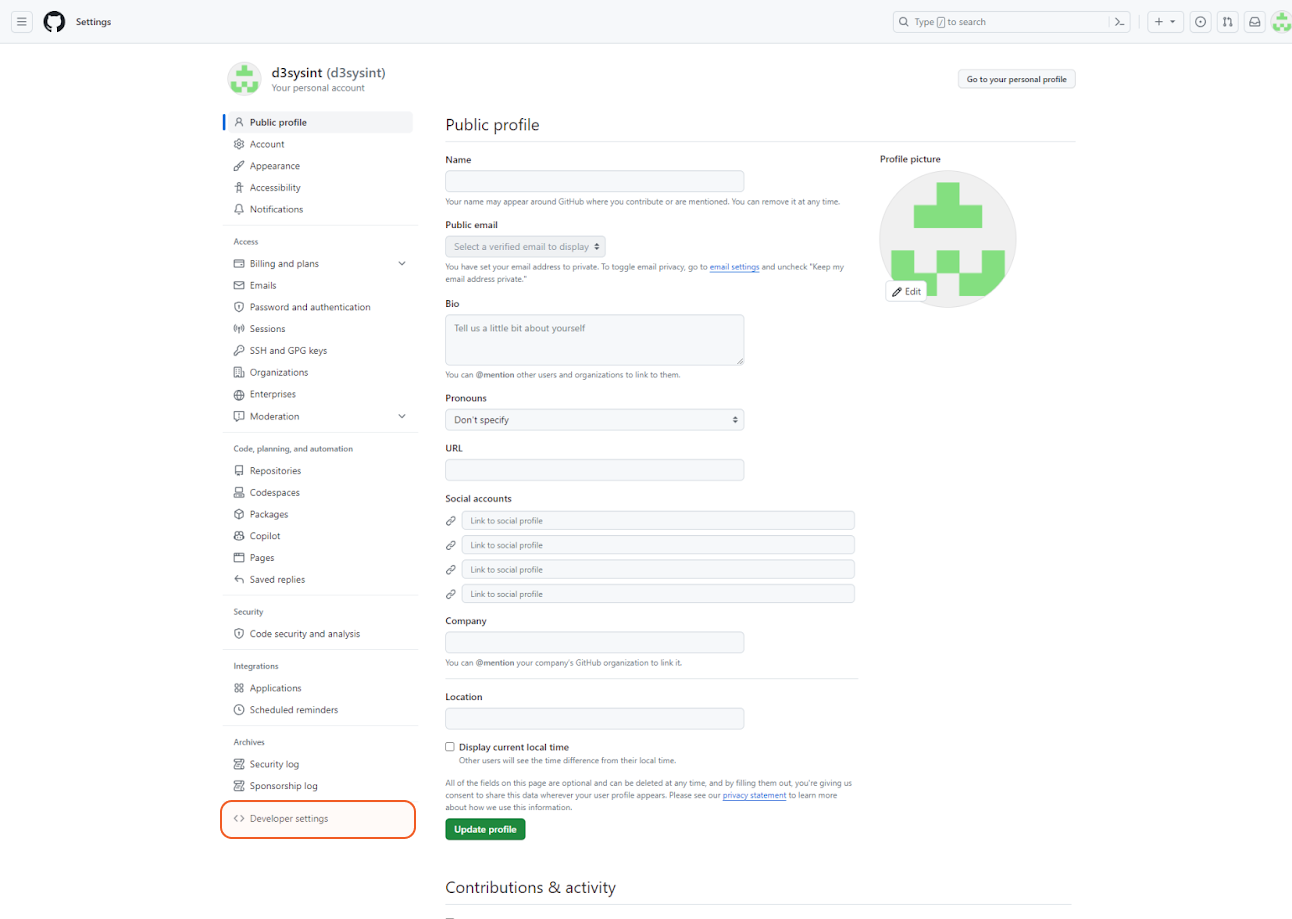Select Appearance in the settings sidebar

[x=274, y=166]
